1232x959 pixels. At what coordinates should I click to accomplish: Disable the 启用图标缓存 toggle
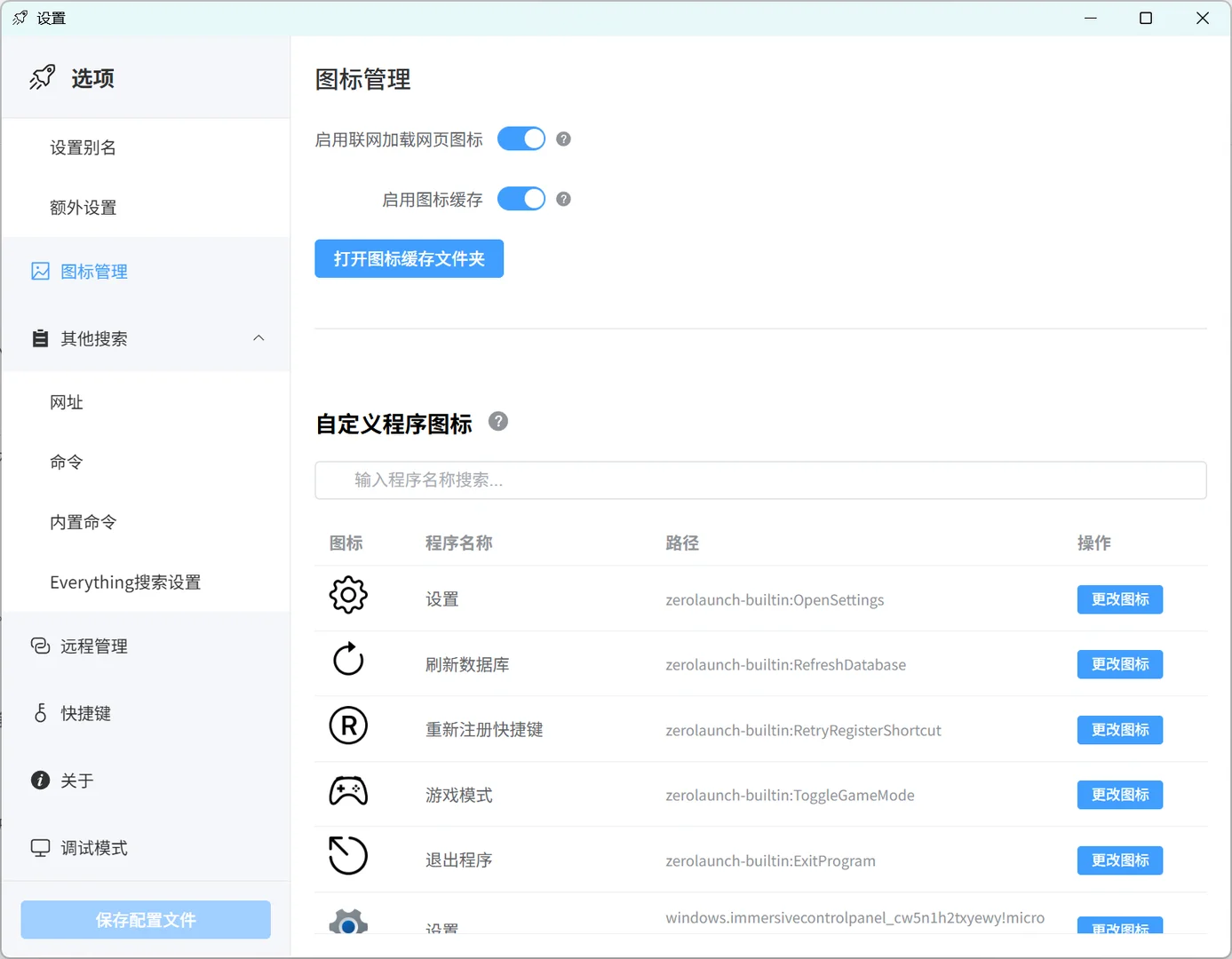pyautogui.click(x=521, y=198)
